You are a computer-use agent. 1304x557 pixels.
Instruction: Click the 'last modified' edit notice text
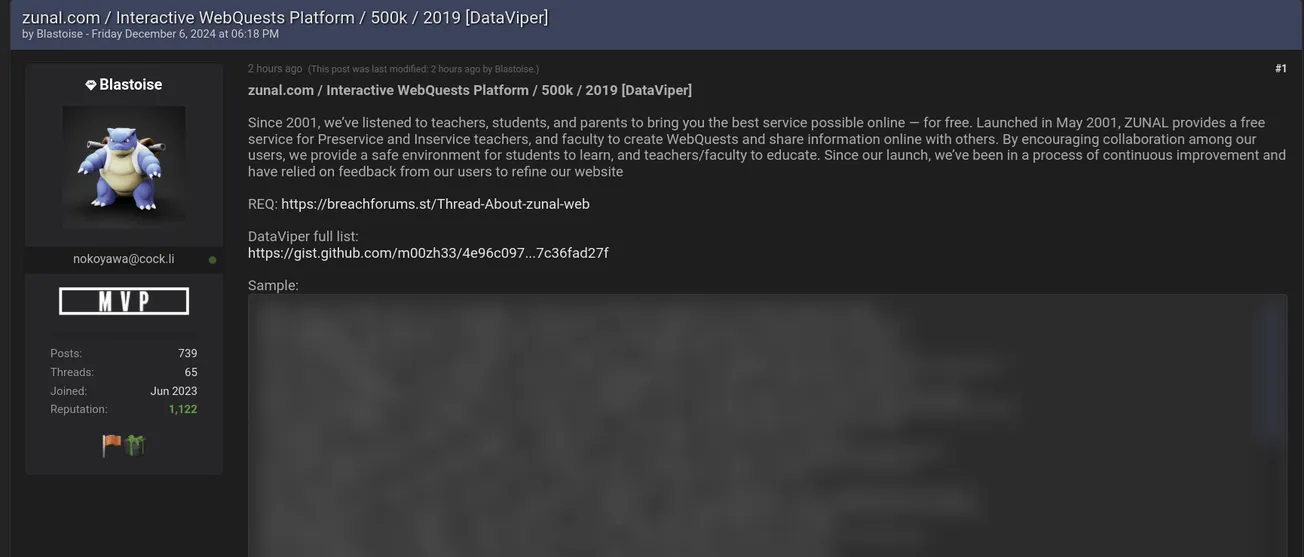(x=423, y=70)
